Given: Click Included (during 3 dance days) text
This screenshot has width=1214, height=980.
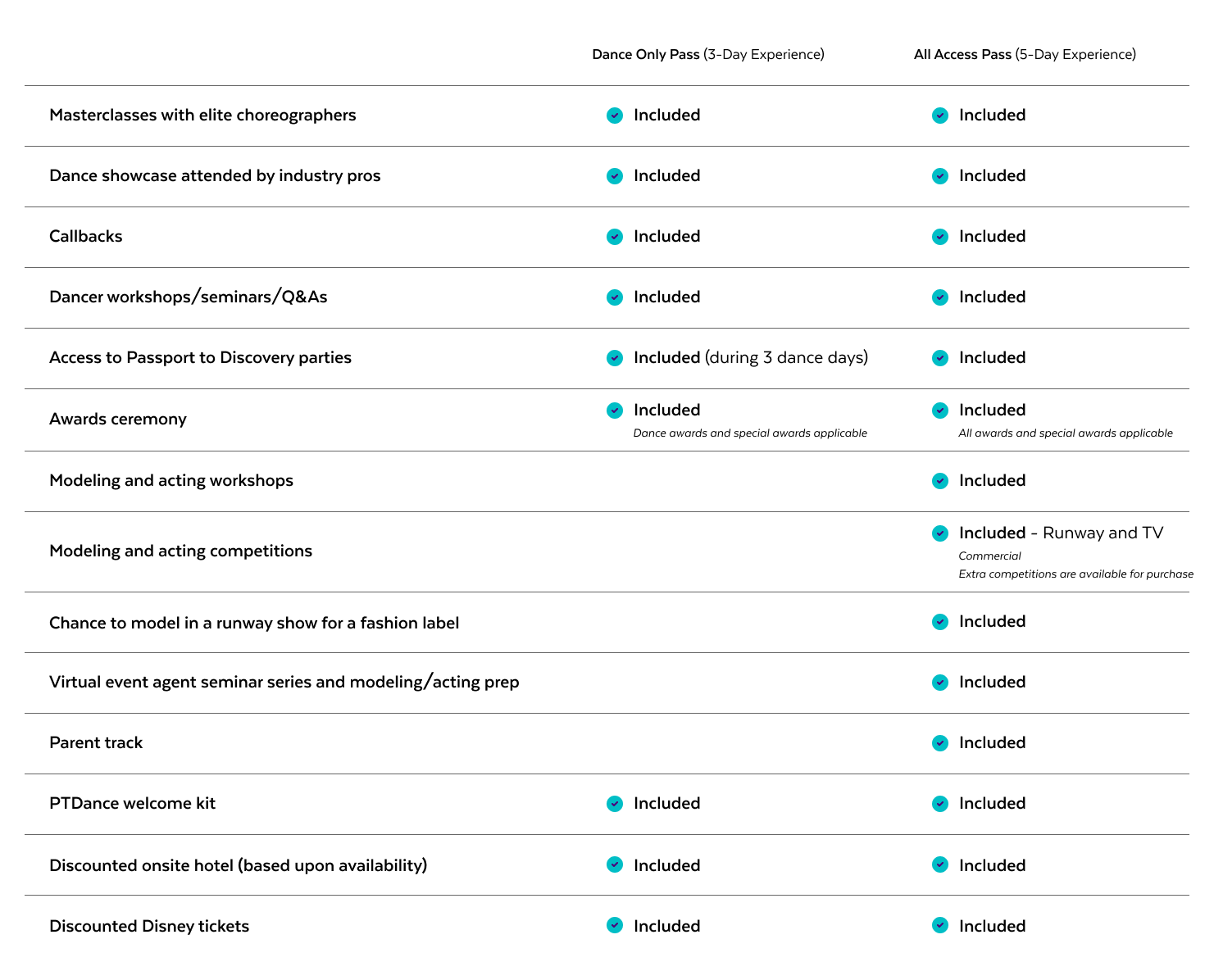Looking at the screenshot, I should tap(751, 357).
